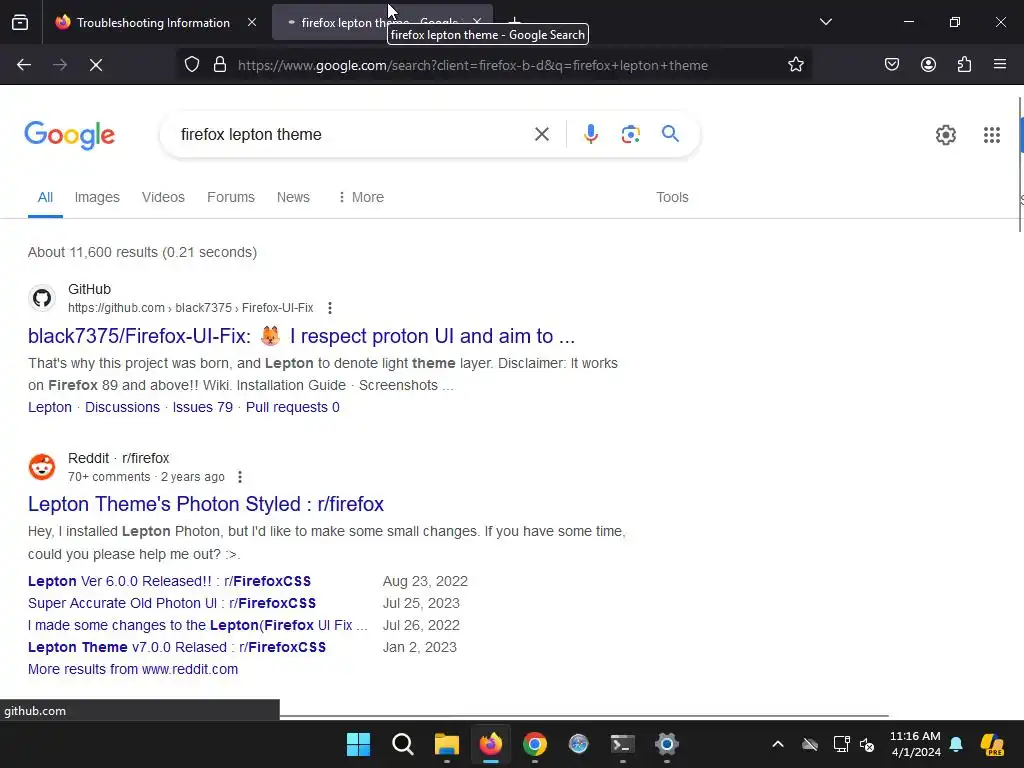
Task: Open Lepton Theme's Photon Styled result
Action: (x=206, y=504)
